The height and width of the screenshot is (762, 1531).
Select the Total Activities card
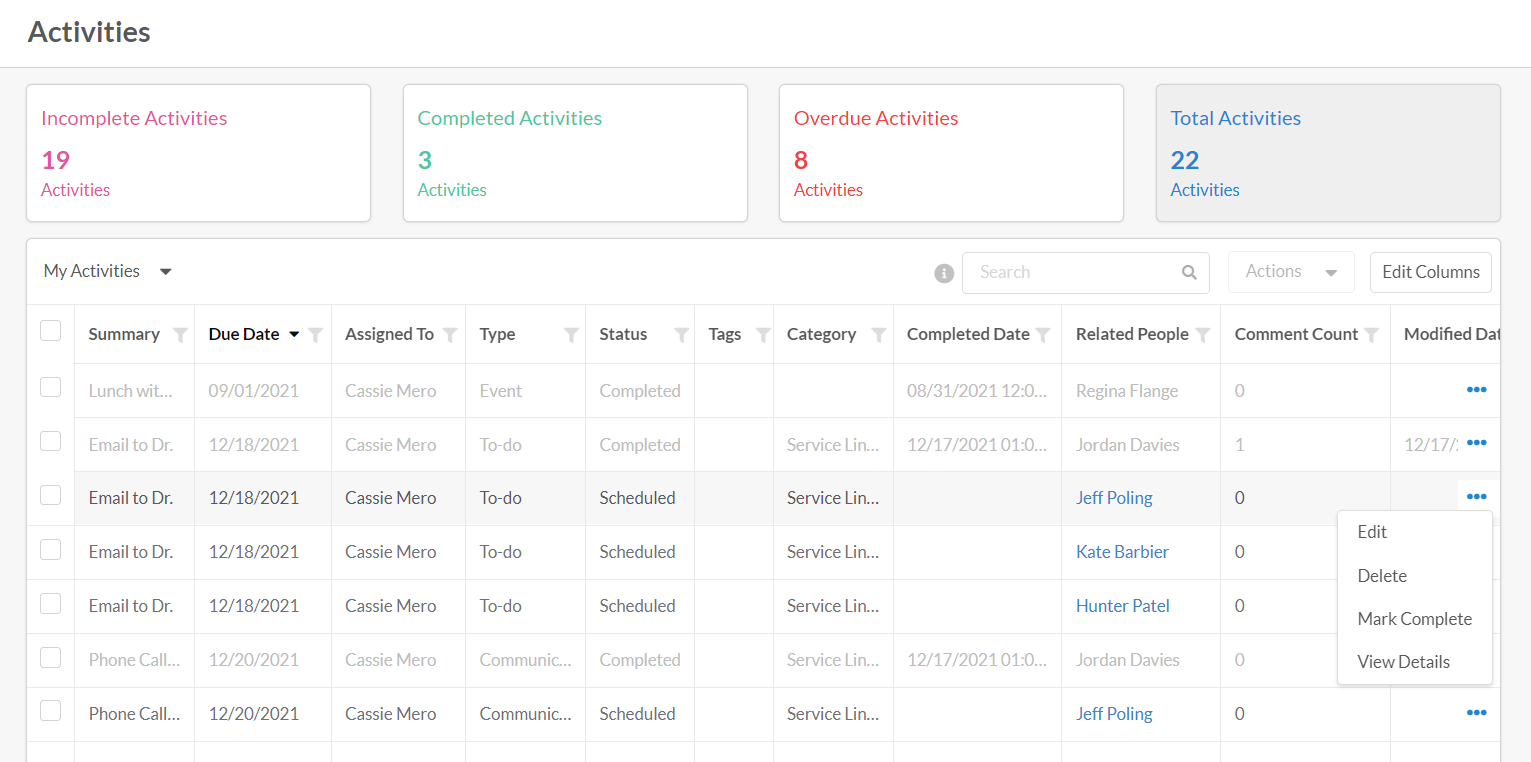(x=1328, y=153)
